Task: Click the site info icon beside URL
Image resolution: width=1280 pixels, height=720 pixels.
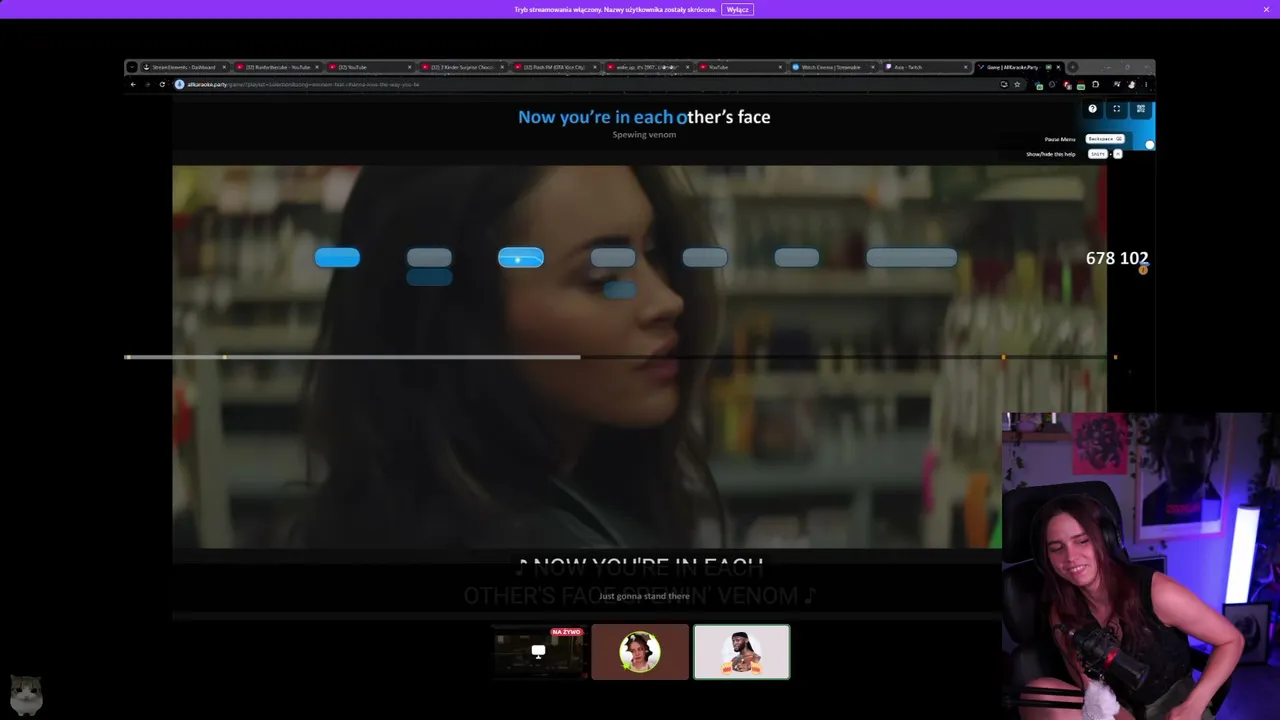Action: (180, 84)
